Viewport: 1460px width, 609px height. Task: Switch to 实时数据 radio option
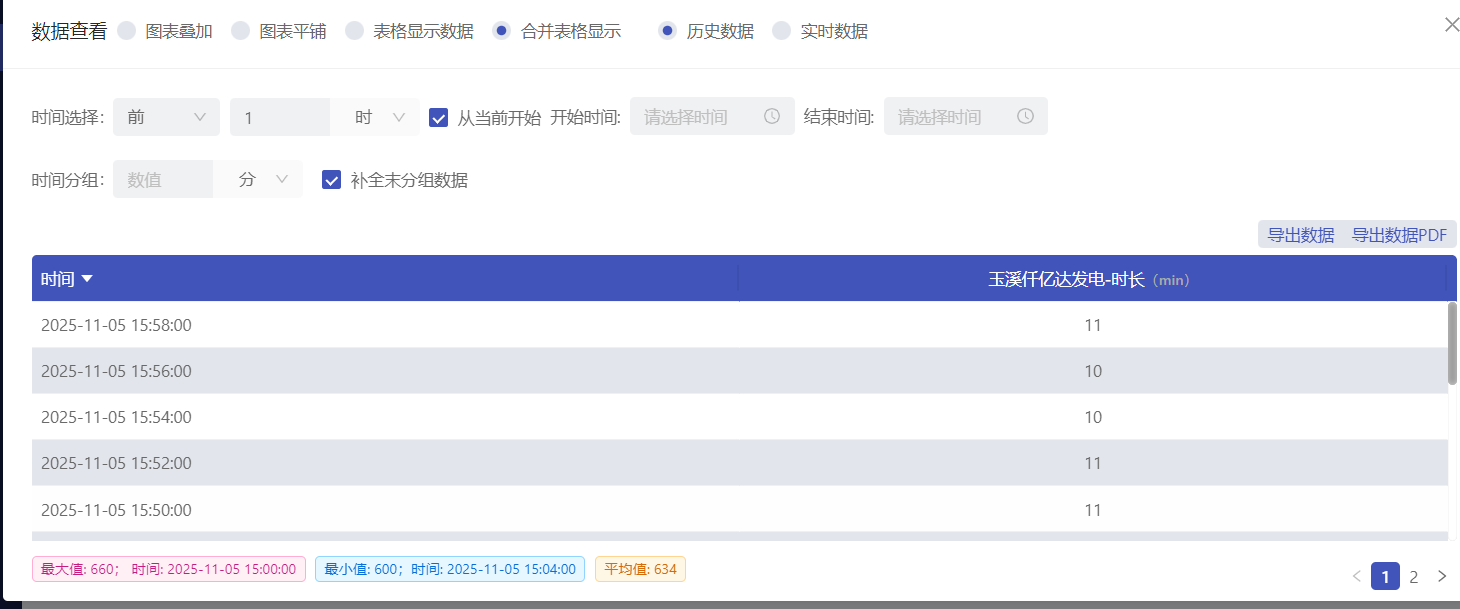tap(782, 31)
